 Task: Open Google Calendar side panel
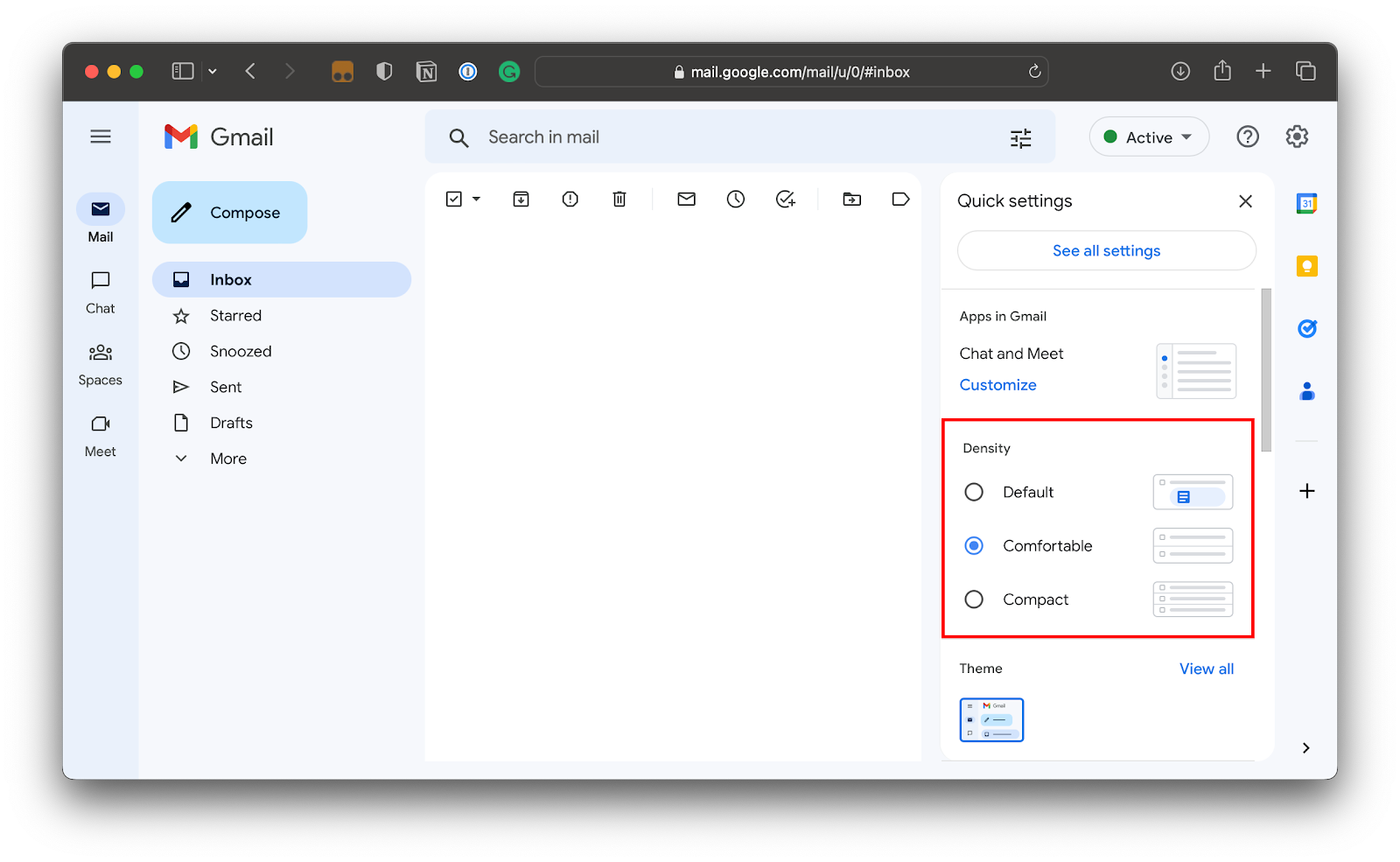[1306, 203]
